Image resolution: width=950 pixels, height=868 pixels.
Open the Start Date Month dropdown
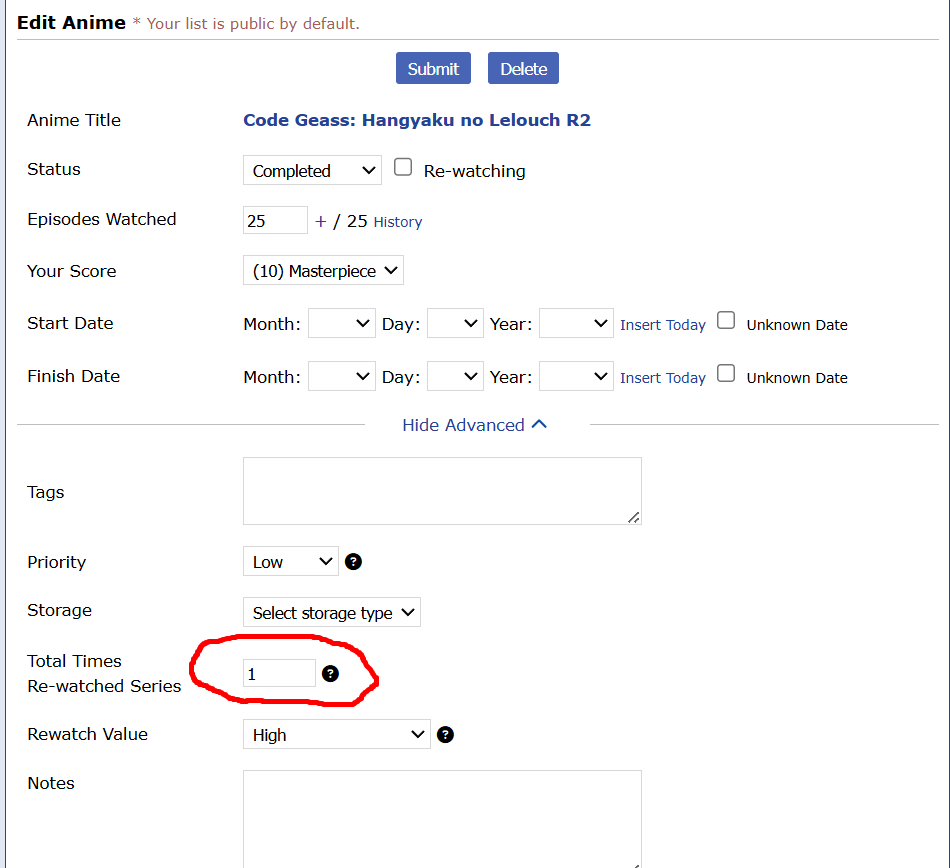click(342, 323)
